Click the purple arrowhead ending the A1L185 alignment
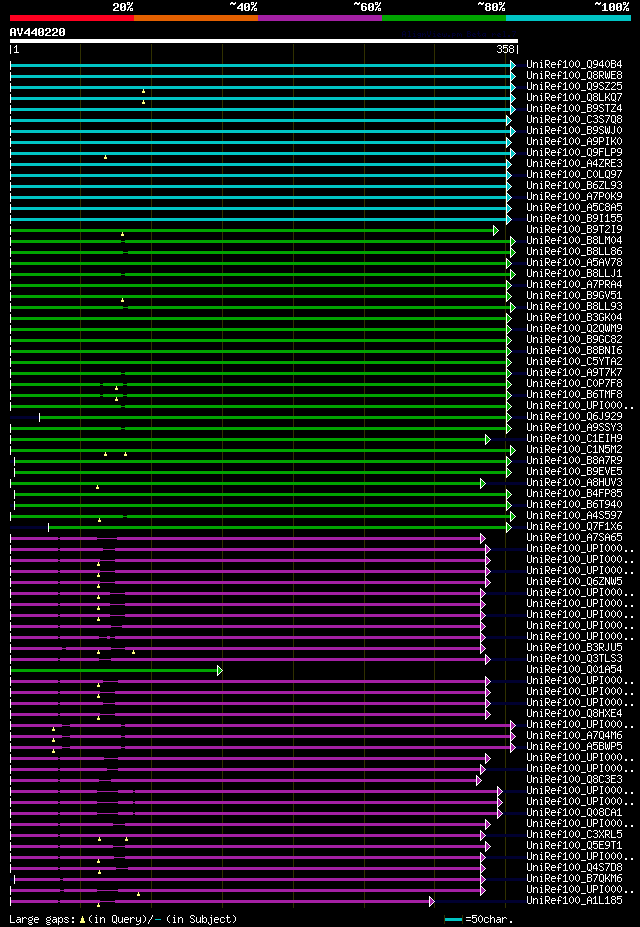640x927 pixels. [432, 902]
